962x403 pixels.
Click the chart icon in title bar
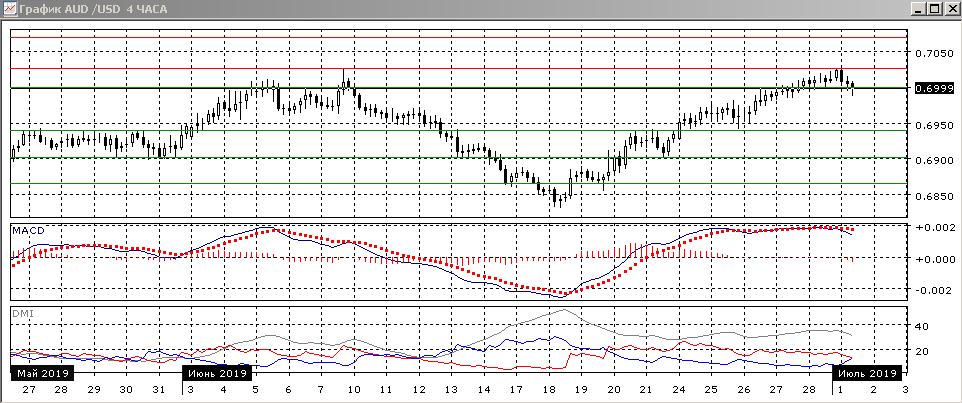point(9,9)
